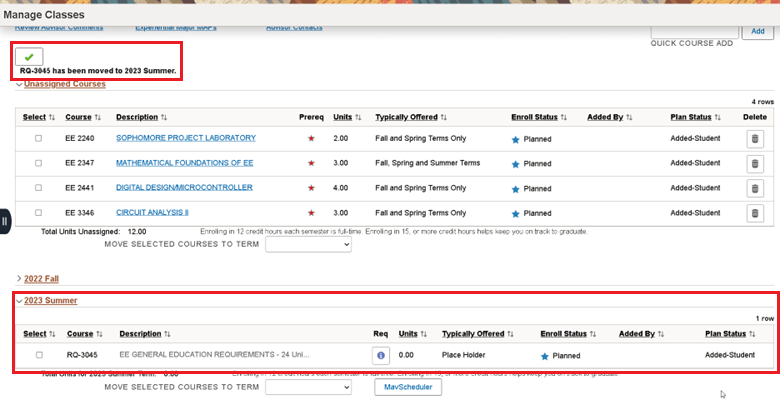Click the side panel collapse handle

coord(5,221)
